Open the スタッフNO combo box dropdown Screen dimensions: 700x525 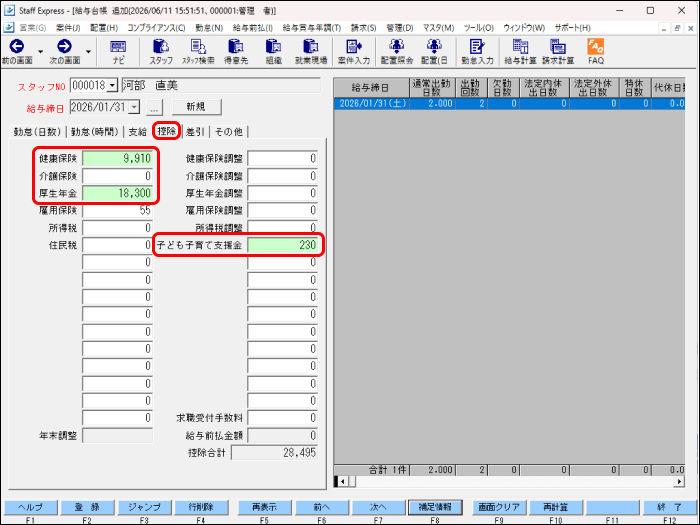coord(112,85)
